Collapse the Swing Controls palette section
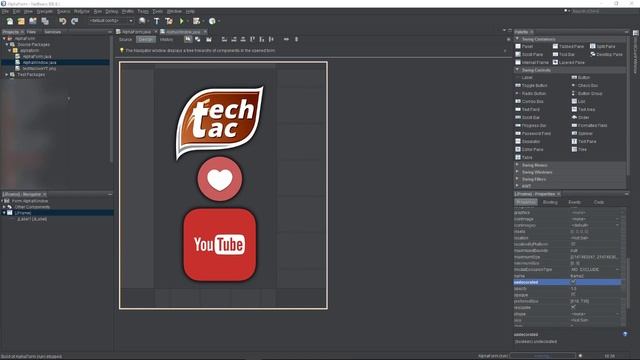 (x=518, y=70)
